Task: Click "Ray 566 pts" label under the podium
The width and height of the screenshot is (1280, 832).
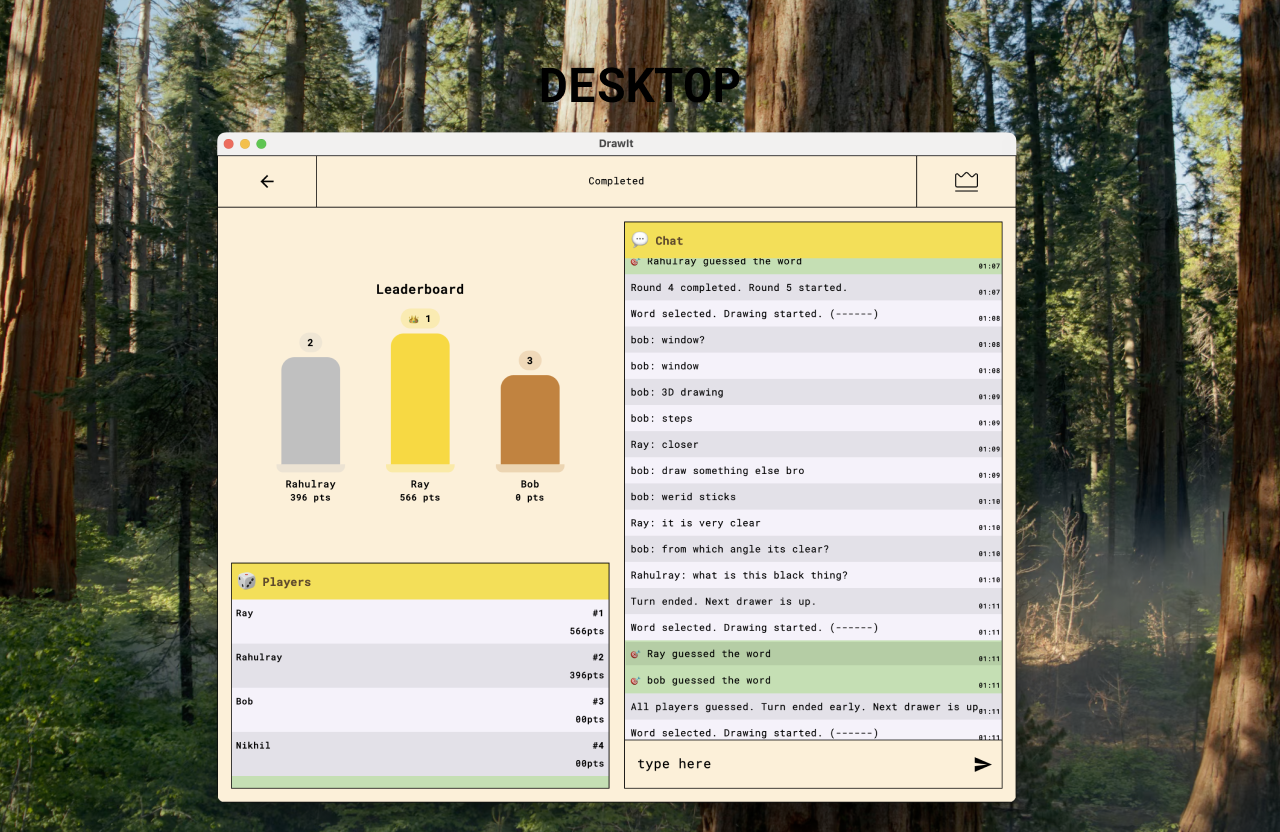Action: coord(420,490)
